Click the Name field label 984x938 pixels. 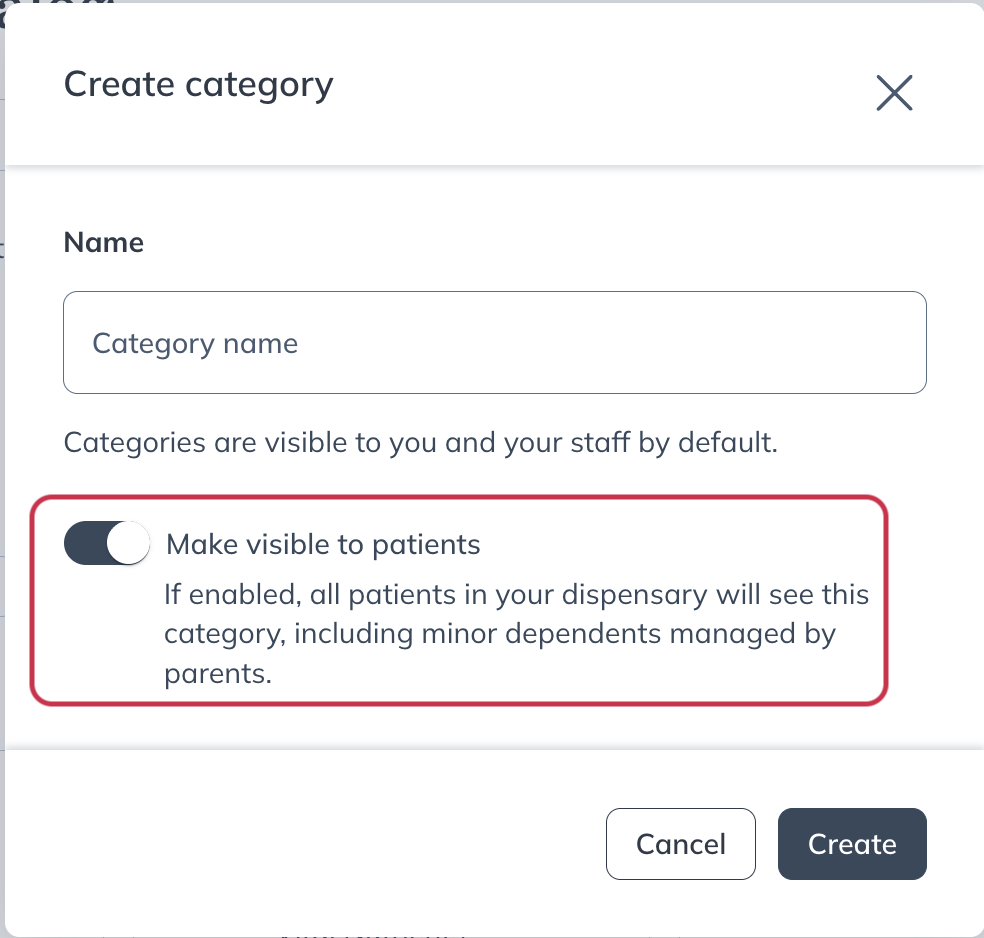coord(104,243)
